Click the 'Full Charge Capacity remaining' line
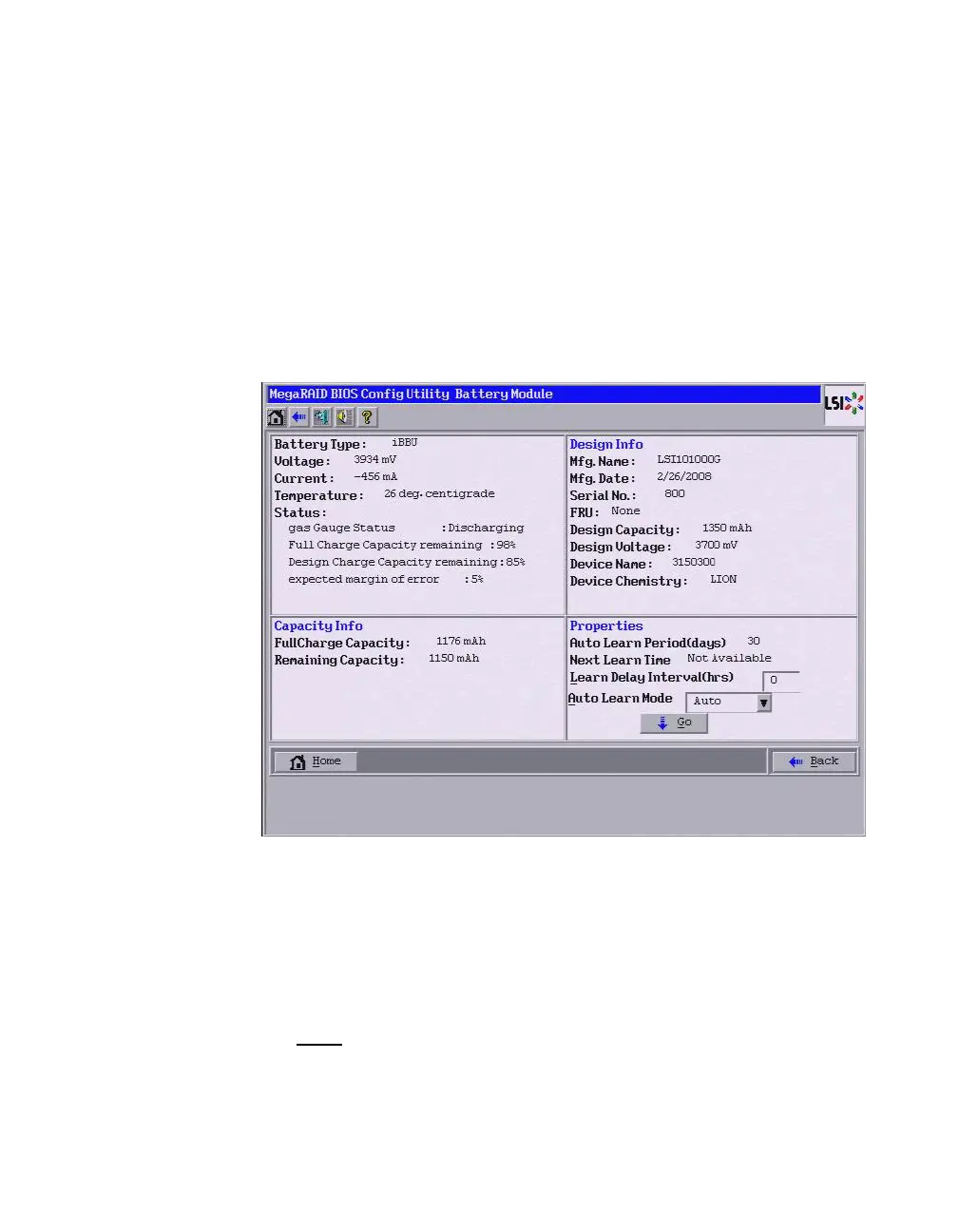958x1232 pixels. 402,546
